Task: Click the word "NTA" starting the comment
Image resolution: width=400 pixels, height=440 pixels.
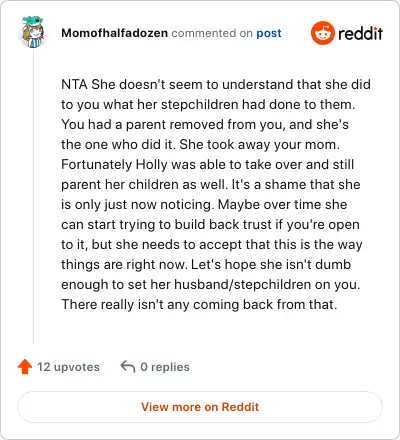Action: 74,84
